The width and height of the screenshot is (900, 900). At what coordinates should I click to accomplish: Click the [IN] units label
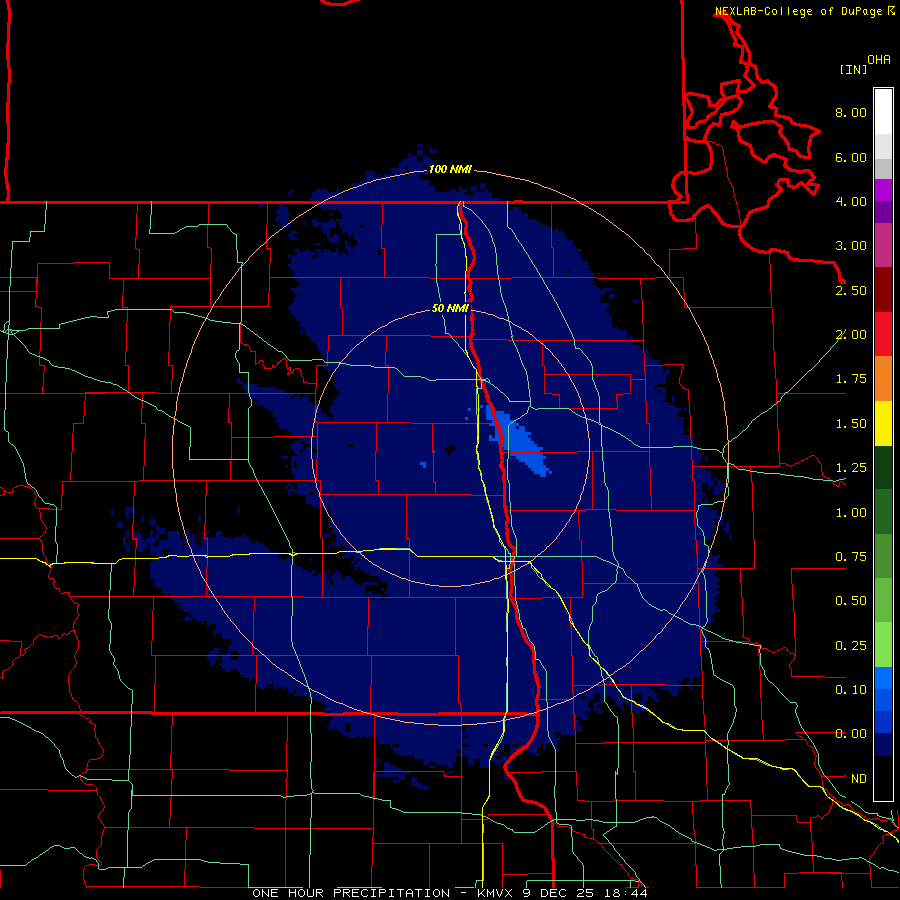[x=853, y=69]
